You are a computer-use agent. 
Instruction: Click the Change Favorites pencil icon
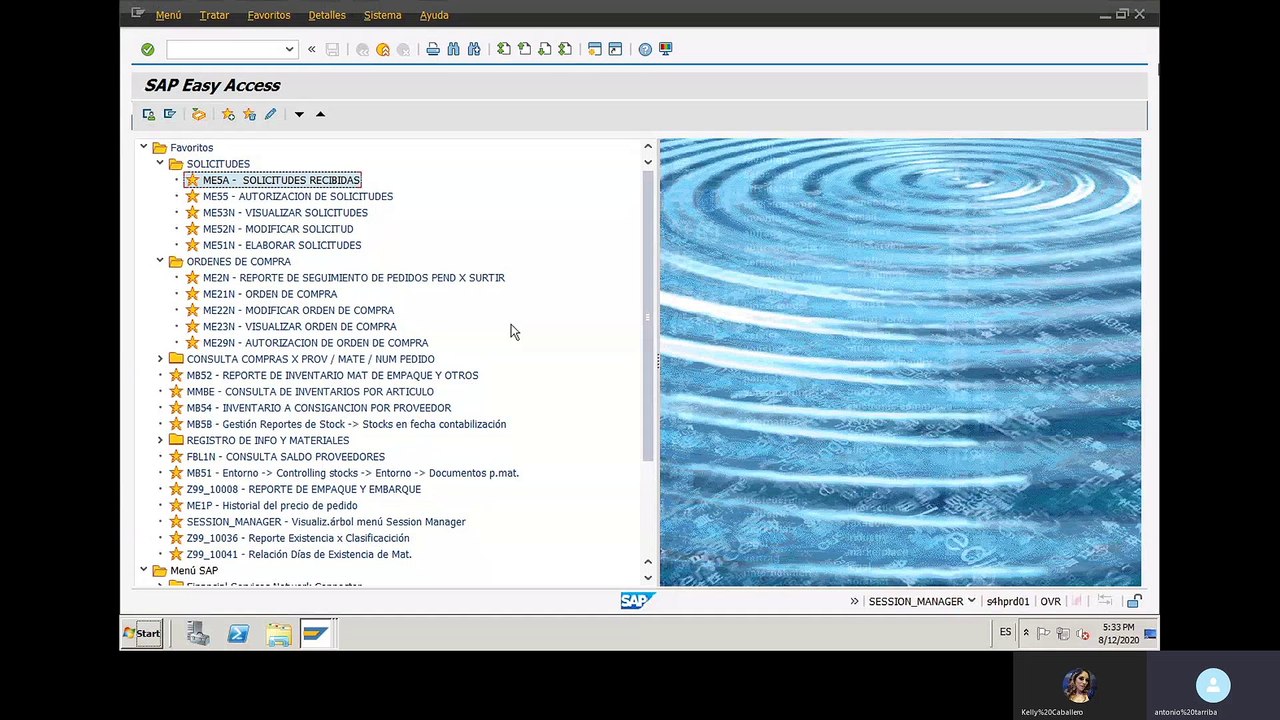click(270, 114)
